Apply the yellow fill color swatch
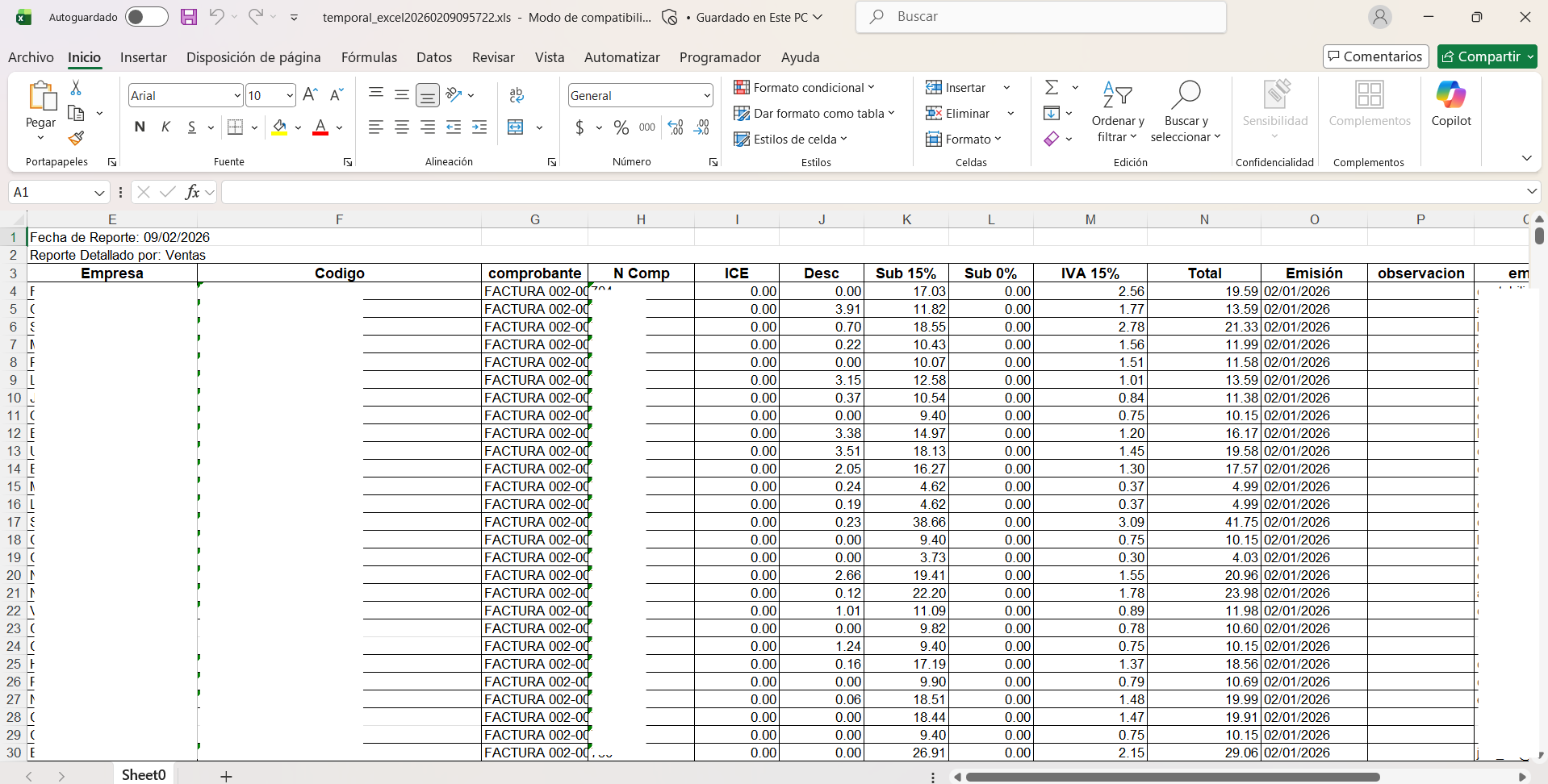The image size is (1548, 784). click(x=279, y=127)
